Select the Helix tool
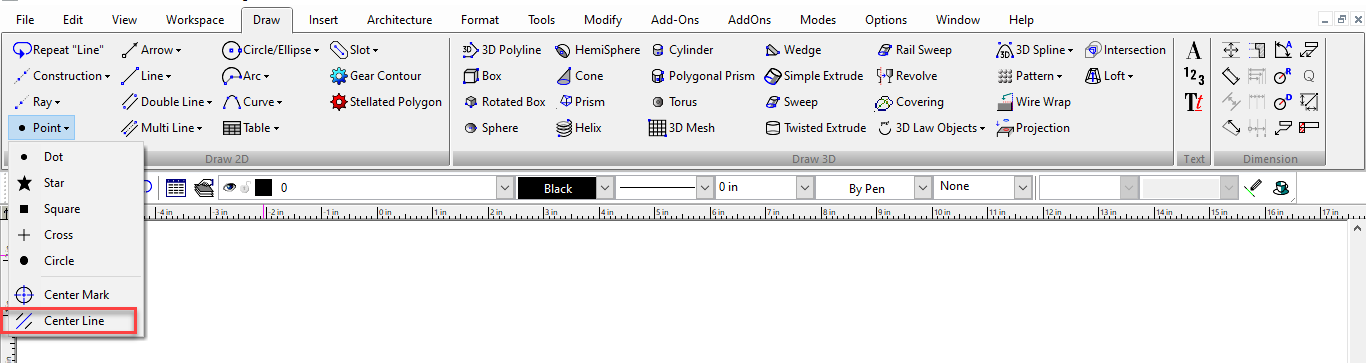1366x363 pixels. (x=579, y=128)
